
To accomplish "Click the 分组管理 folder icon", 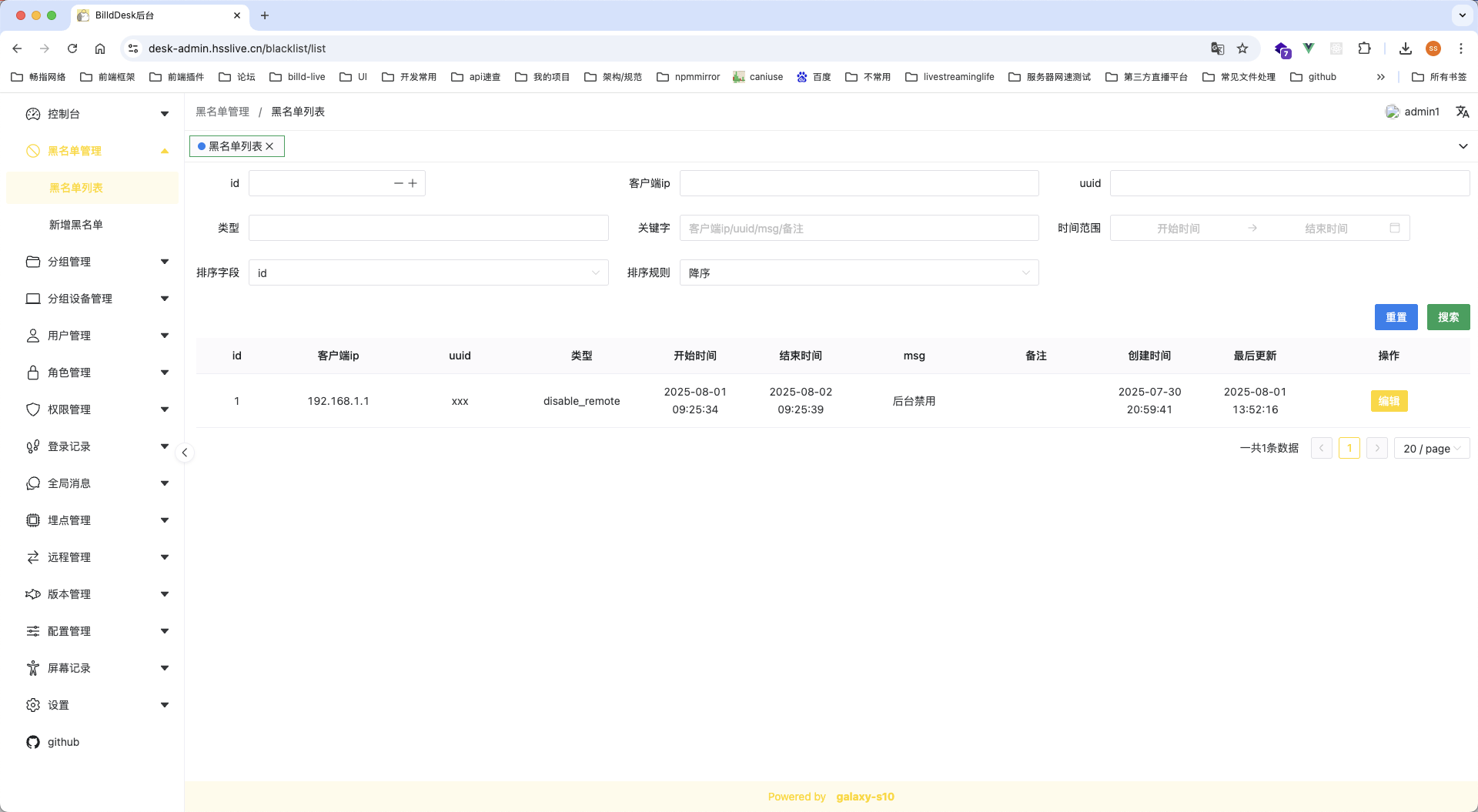I will click(33, 262).
